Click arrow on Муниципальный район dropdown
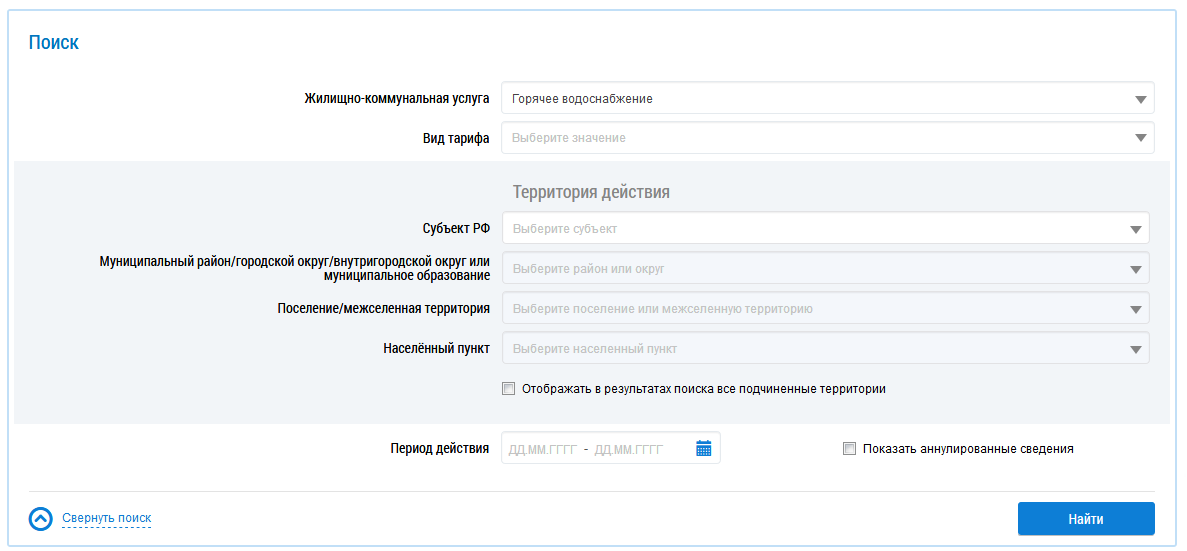The image size is (1187, 551). point(1136,269)
